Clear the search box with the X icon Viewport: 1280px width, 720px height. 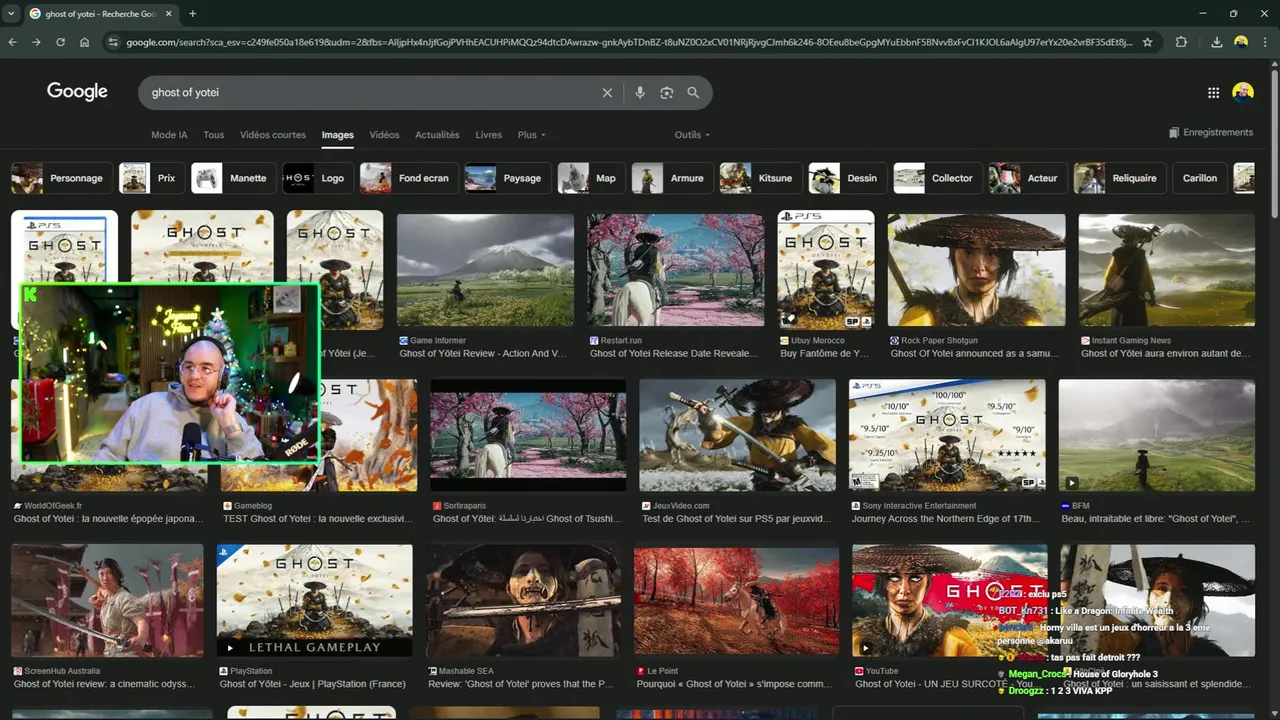click(x=607, y=92)
